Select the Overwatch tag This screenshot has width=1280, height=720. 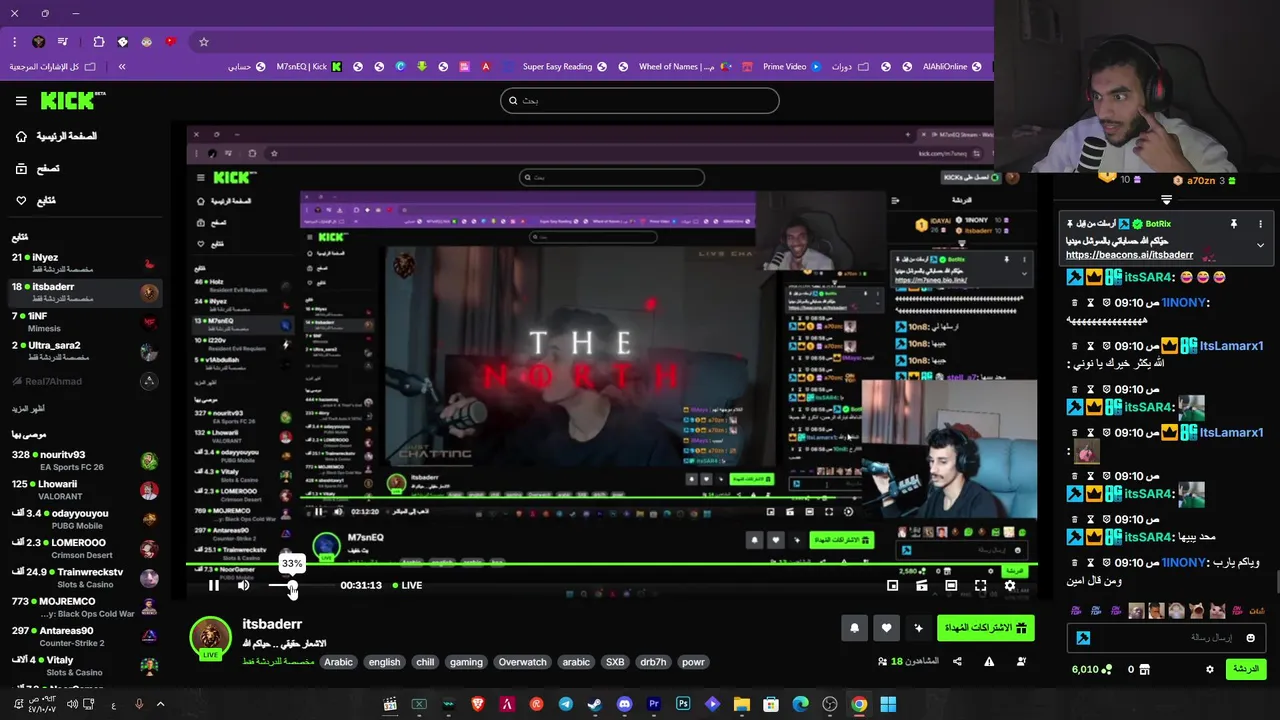click(523, 662)
